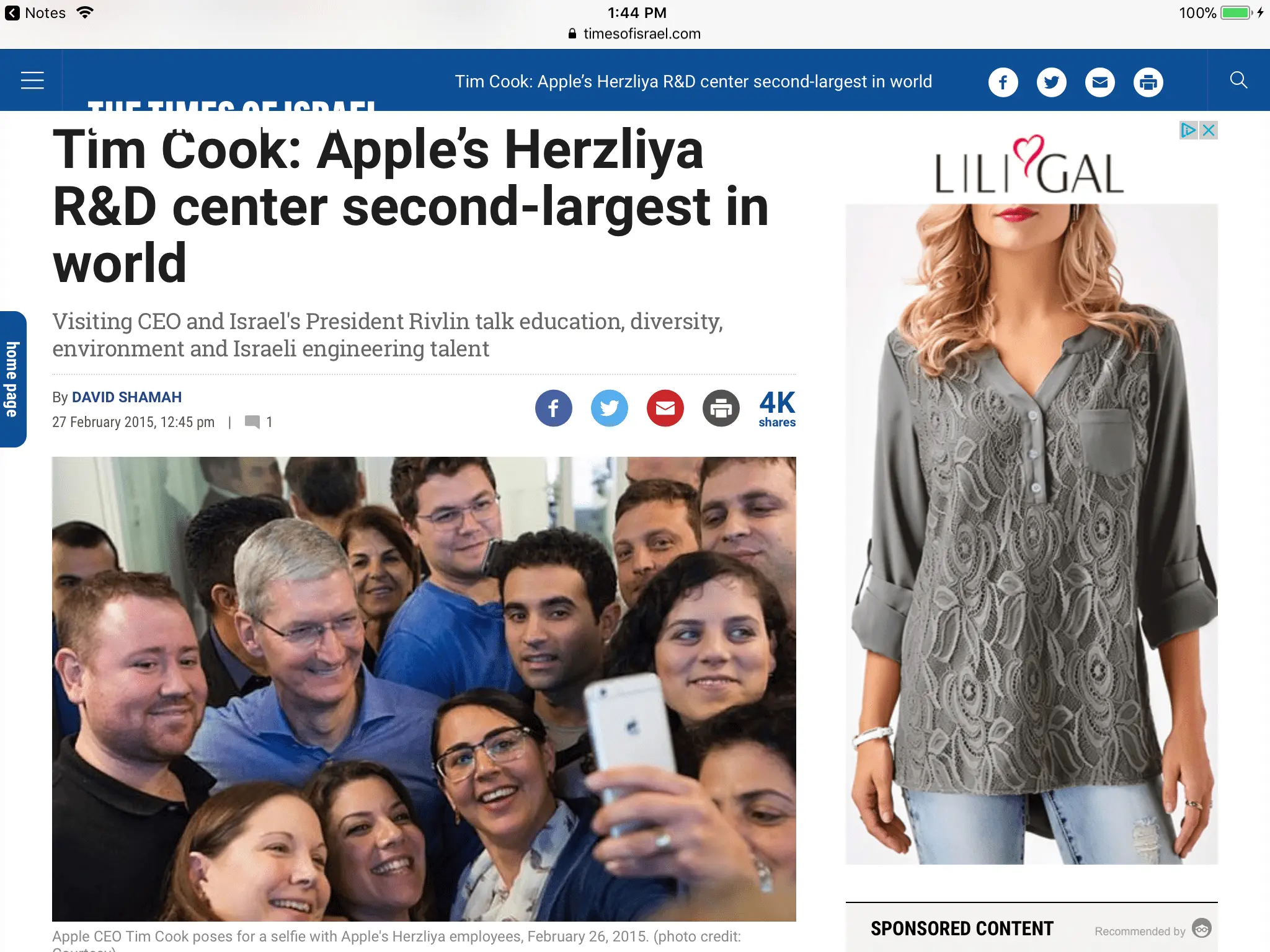The width and height of the screenshot is (1270, 952).
Task: Email article using red envelope circle
Action: coord(665,408)
